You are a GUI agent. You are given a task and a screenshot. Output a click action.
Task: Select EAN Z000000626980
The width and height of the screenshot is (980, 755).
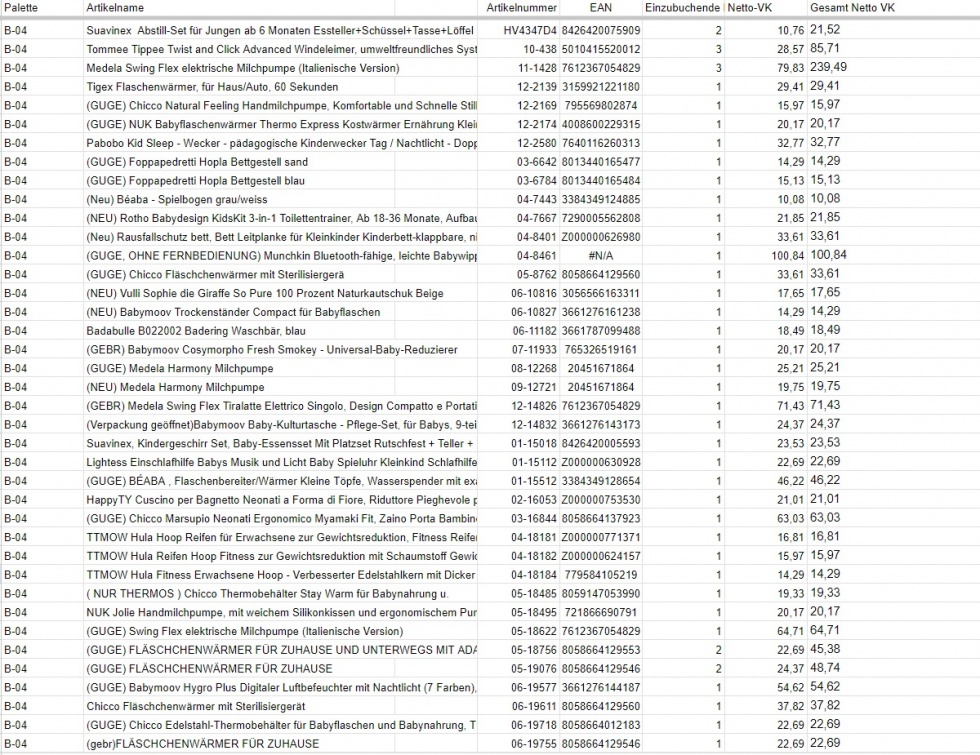coord(601,237)
